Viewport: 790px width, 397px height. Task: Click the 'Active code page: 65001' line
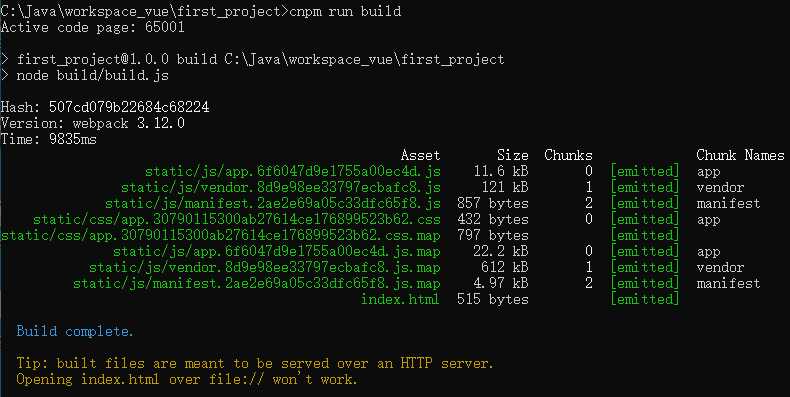point(93,27)
